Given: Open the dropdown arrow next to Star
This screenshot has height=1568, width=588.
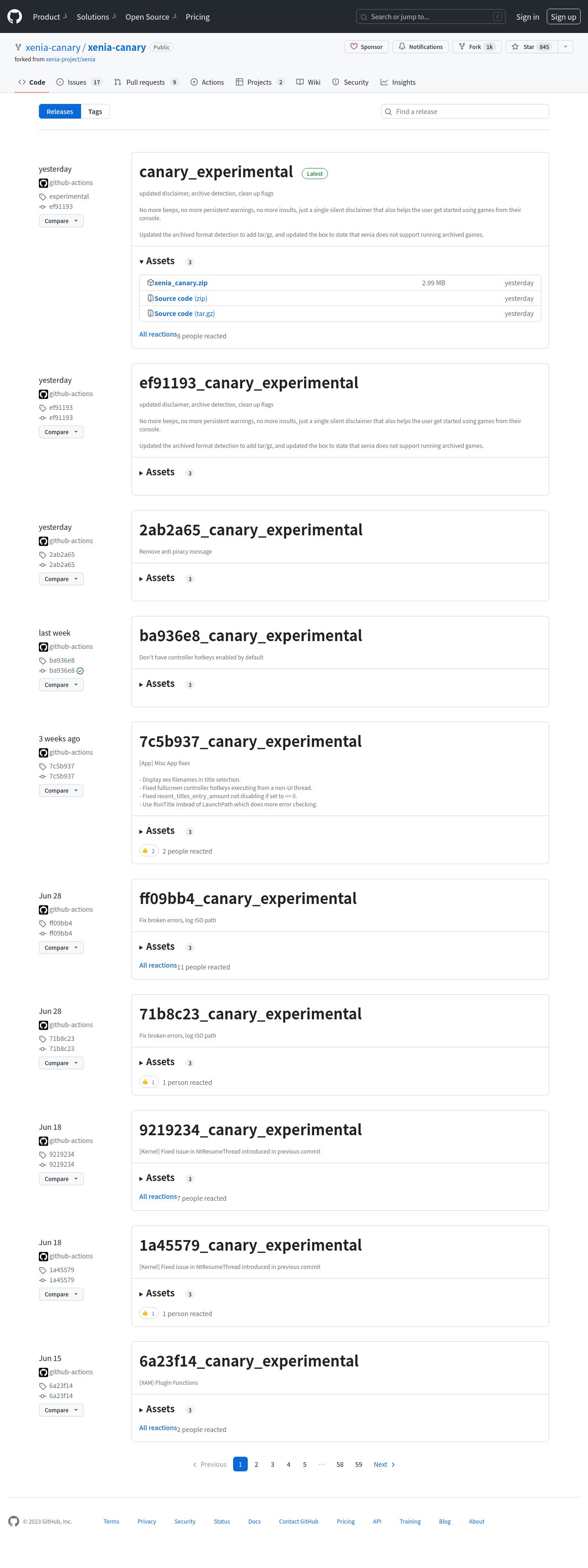Looking at the screenshot, I should click(x=566, y=47).
